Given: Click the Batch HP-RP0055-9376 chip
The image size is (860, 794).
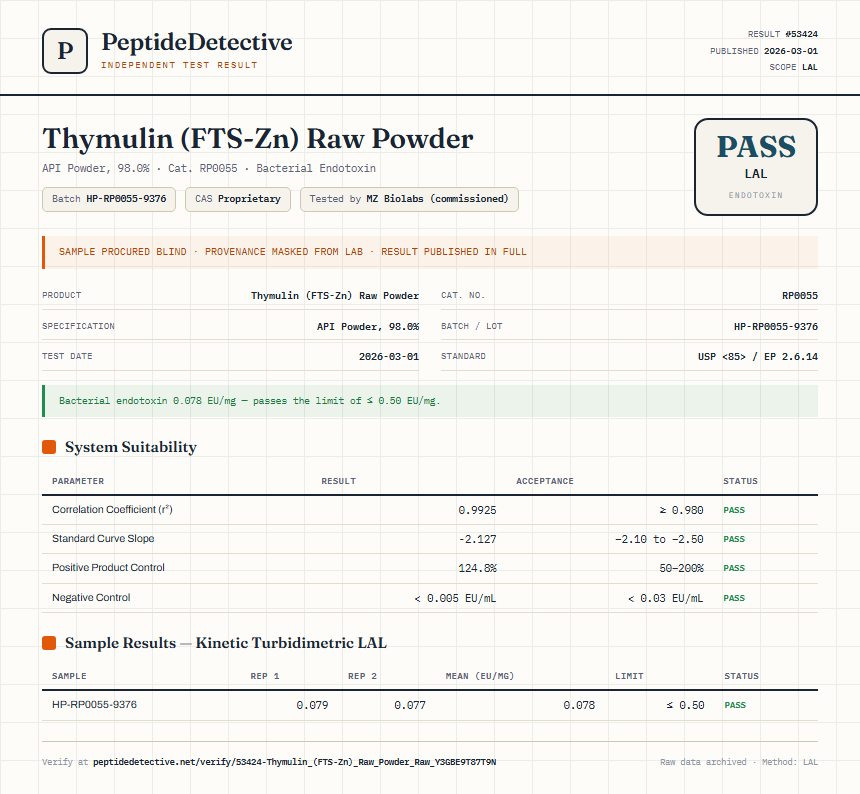Looking at the screenshot, I should (109, 199).
